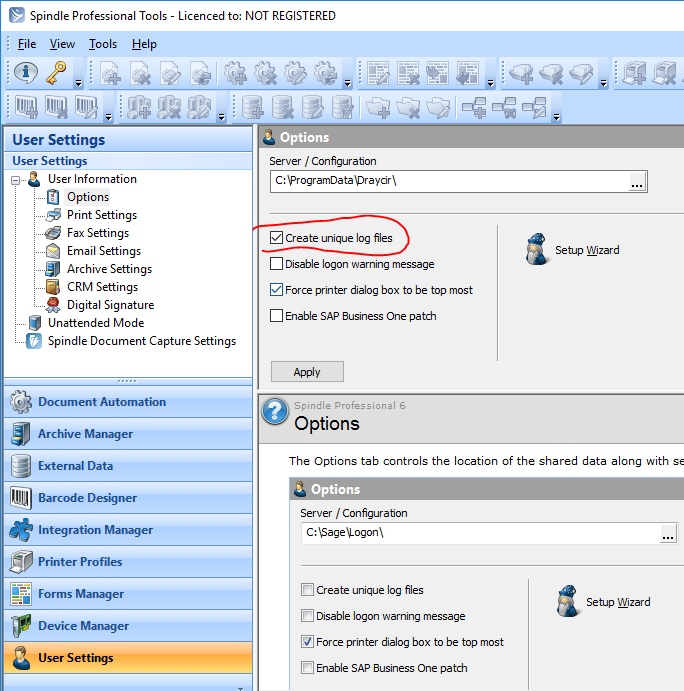684x691 pixels.
Task: Switch to External Data pane
Action: (x=128, y=466)
